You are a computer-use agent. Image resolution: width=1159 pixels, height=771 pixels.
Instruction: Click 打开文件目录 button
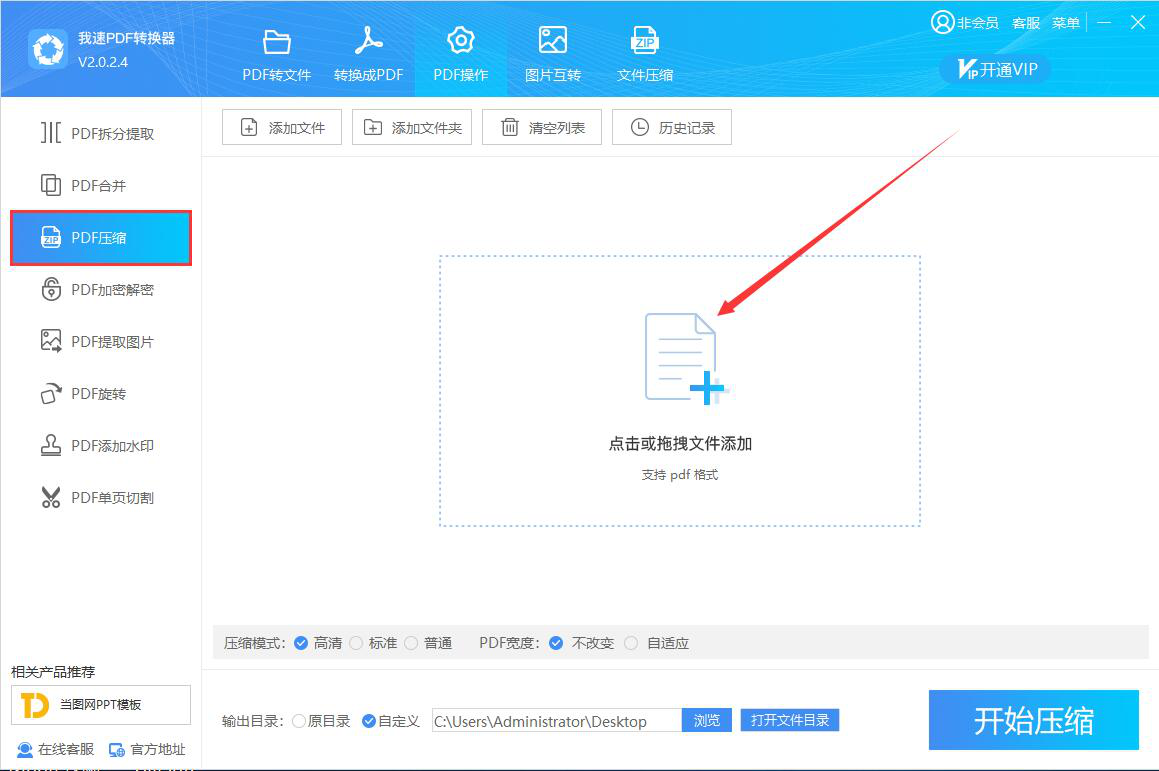(790, 720)
